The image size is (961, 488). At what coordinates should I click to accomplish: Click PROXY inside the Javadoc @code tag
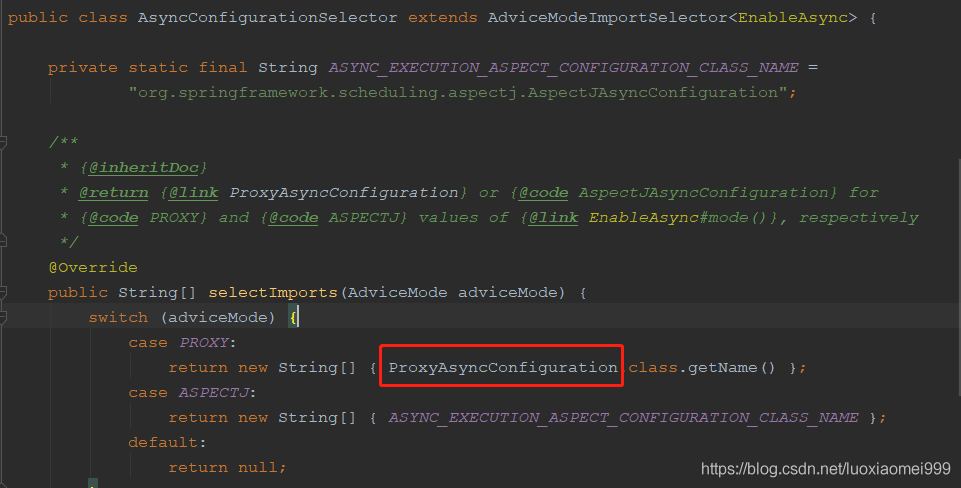pos(174,218)
